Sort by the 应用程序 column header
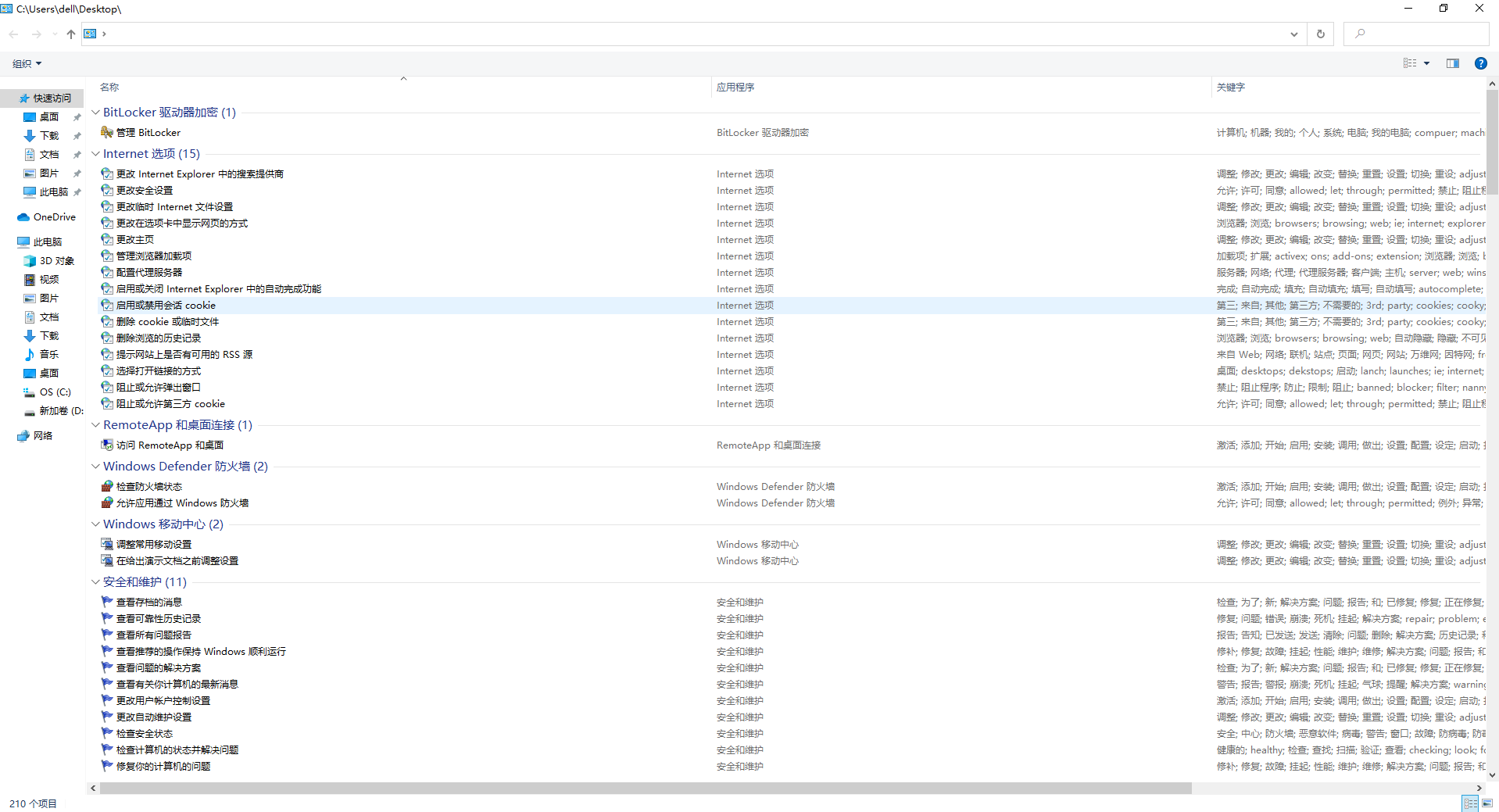Image resolution: width=1499 pixels, height=812 pixels. click(735, 87)
